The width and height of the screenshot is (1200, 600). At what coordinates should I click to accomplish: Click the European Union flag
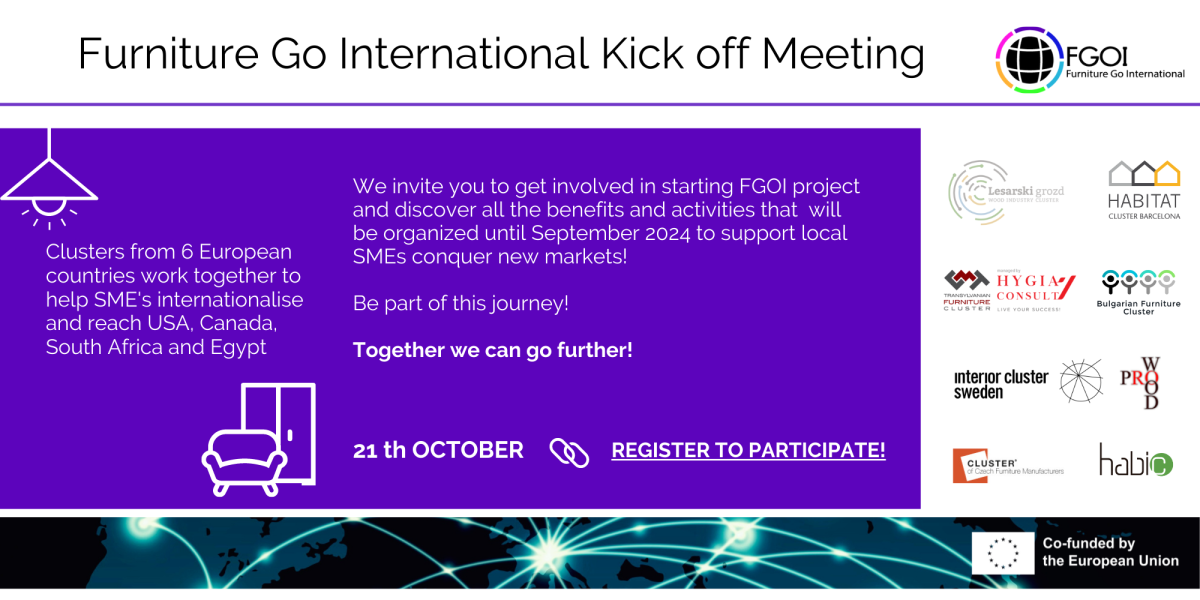[1003, 552]
